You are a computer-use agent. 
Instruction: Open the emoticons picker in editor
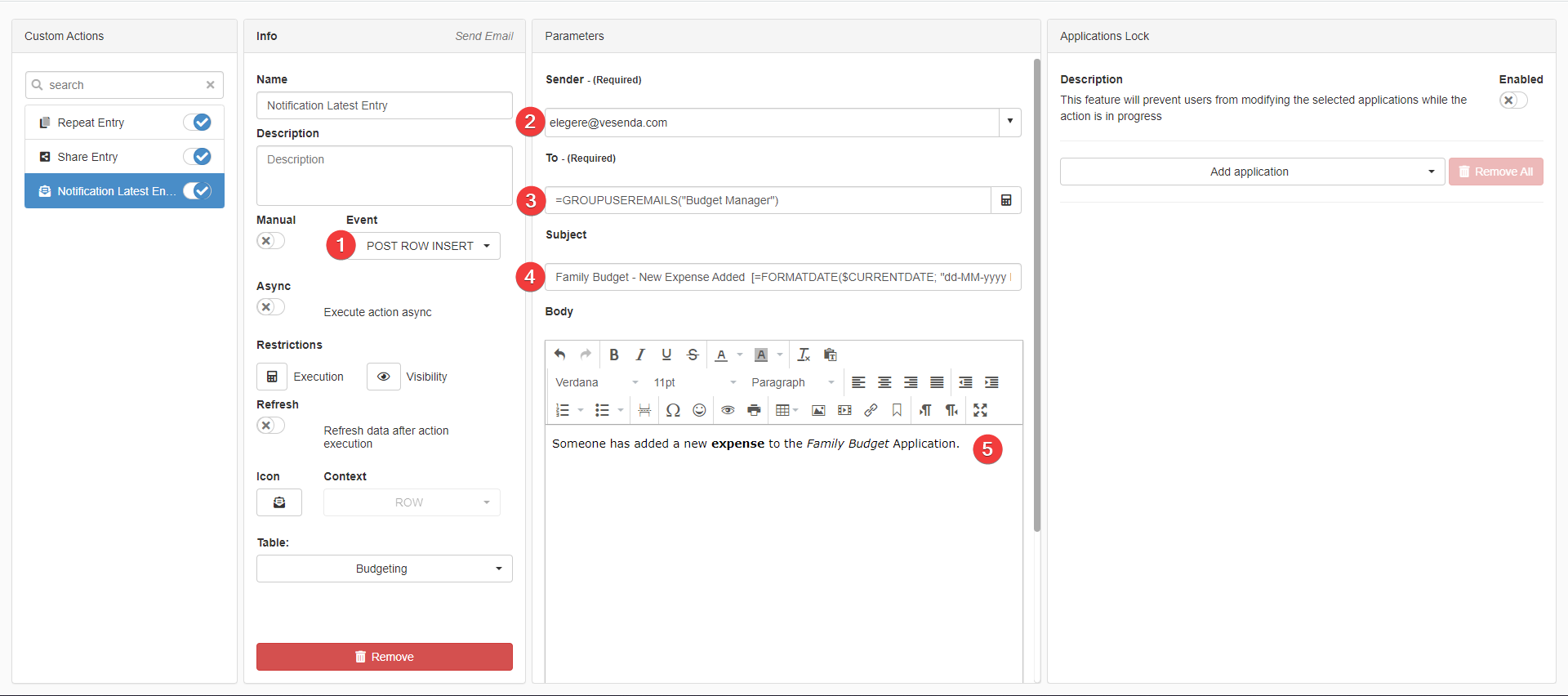(x=699, y=410)
